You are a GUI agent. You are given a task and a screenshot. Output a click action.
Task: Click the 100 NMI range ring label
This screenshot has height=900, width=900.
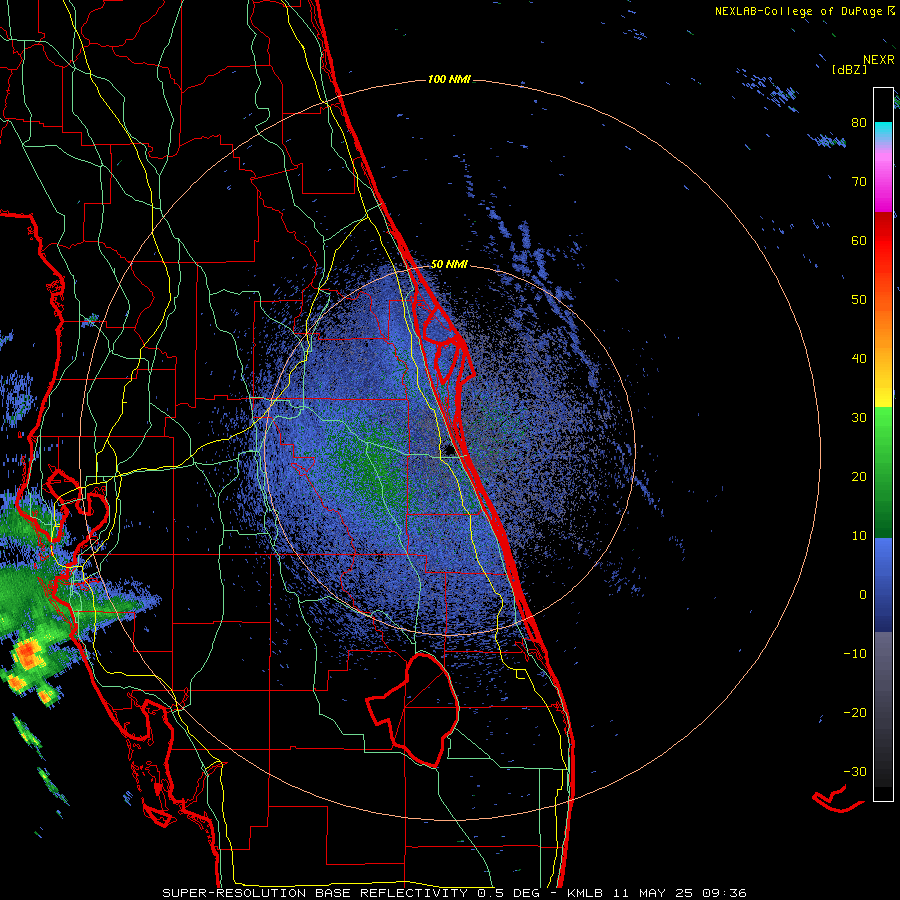449,79
